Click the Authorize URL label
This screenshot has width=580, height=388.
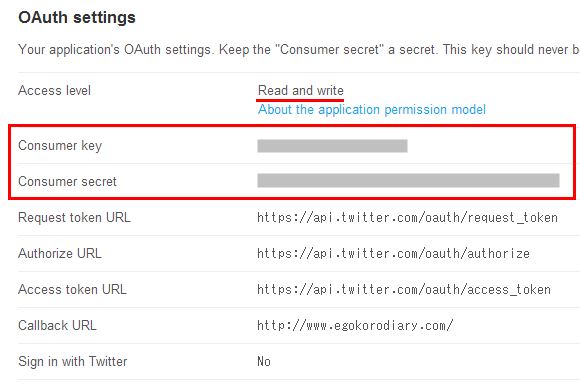tap(60, 253)
